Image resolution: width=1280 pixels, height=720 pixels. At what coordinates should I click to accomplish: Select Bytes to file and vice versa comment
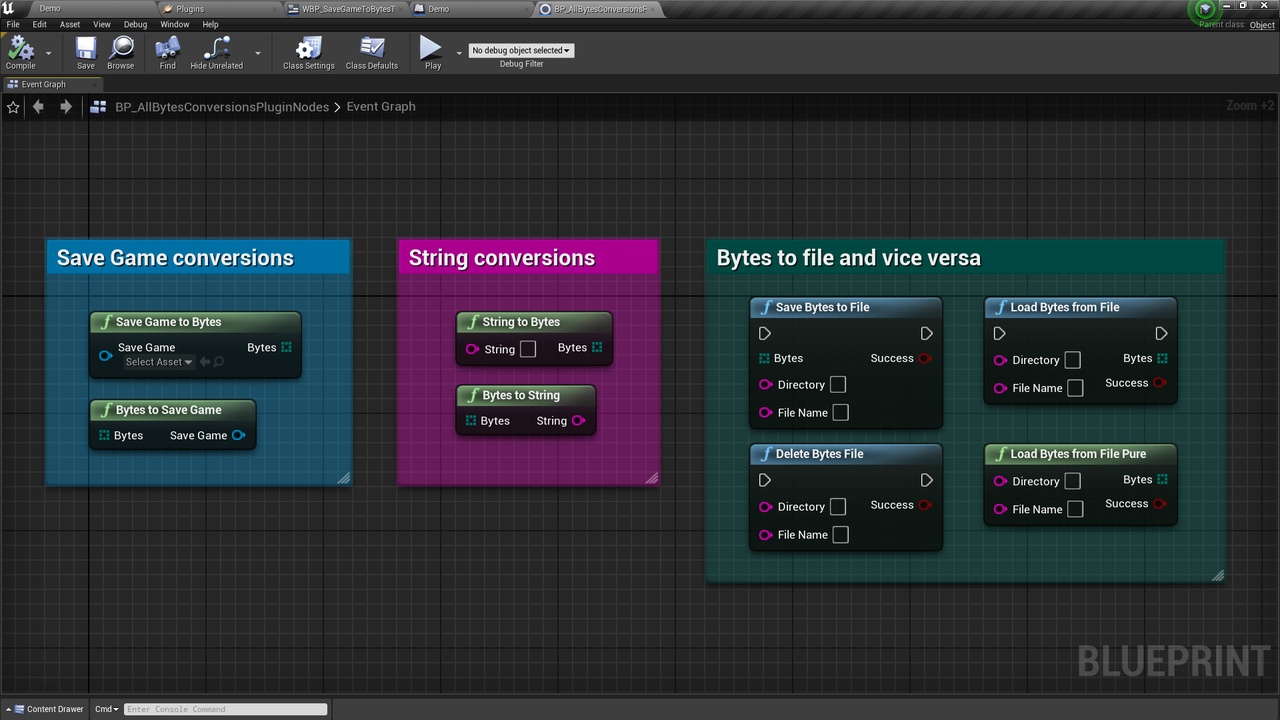coord(849,258)
